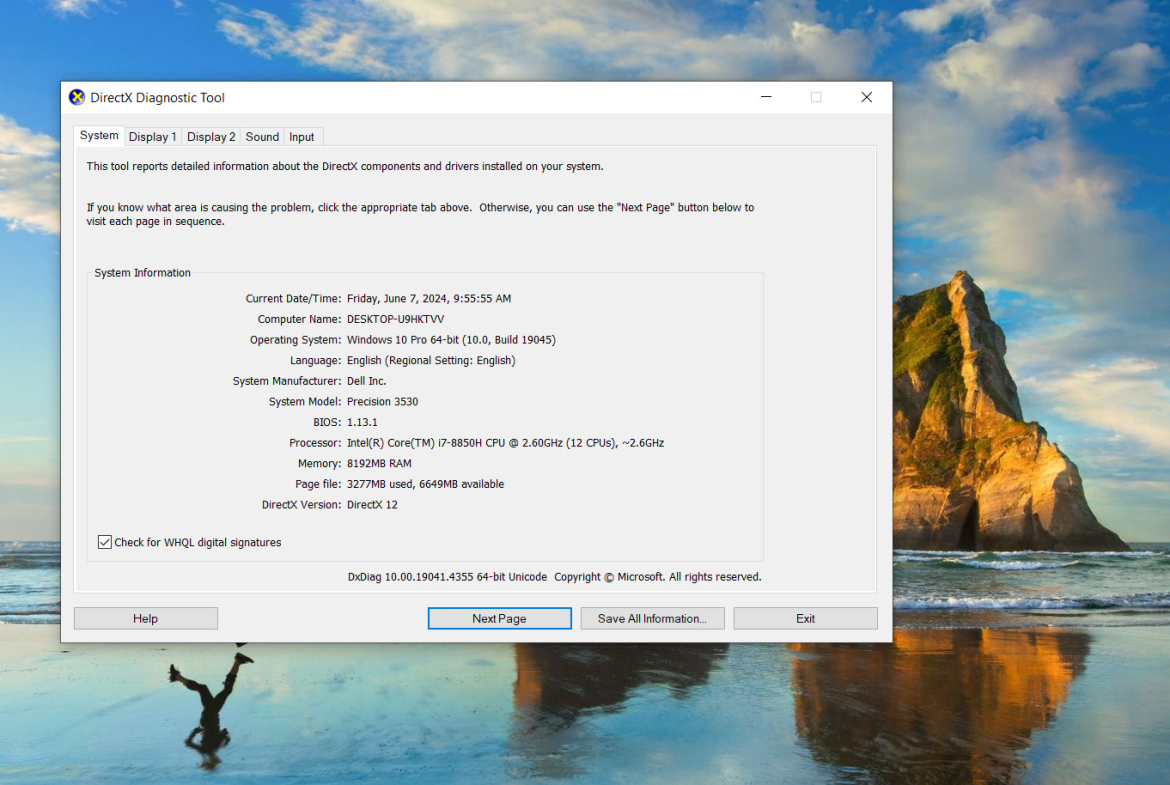Screen dimensions: 1170x785
Task: Open the Display 2 tab
Action: point(211,137)
